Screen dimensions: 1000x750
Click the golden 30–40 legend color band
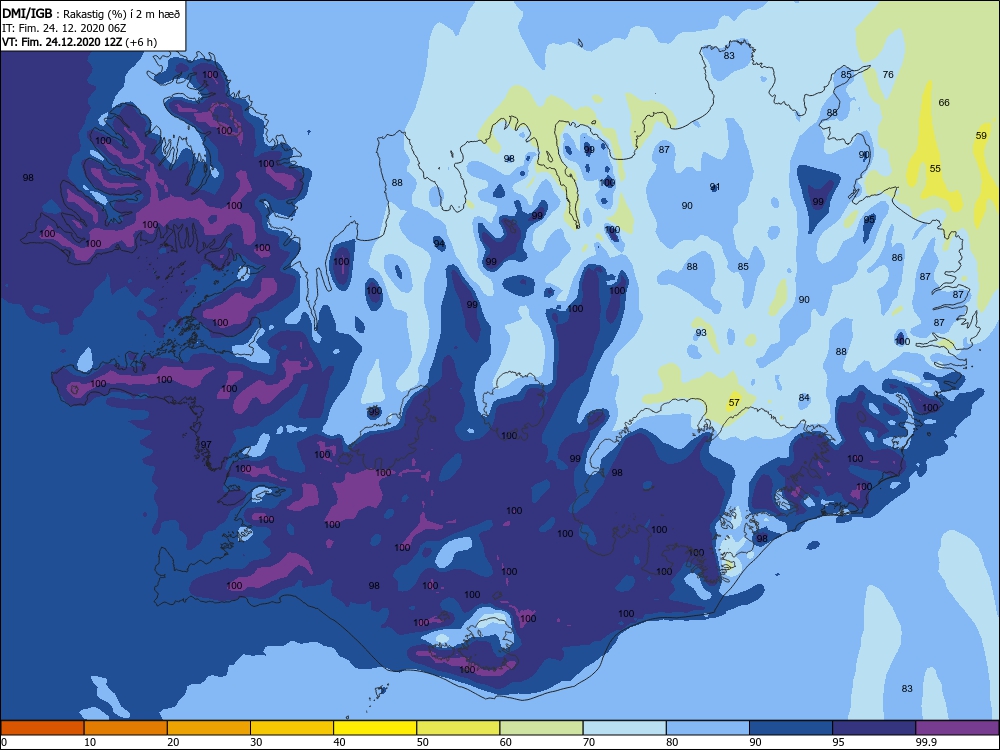(292, 728)
